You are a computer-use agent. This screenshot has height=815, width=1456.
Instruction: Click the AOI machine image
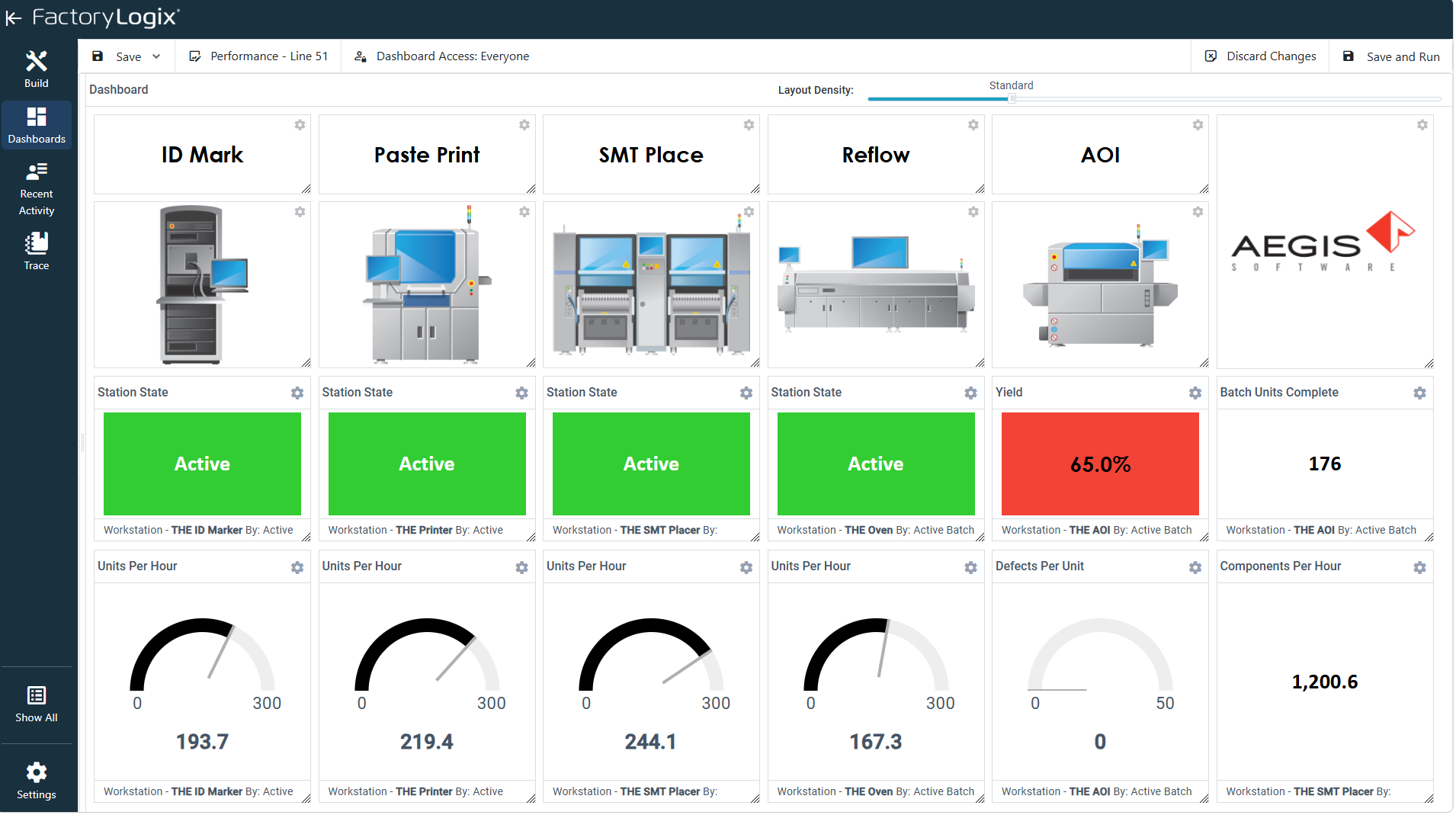pos(1100,285)
